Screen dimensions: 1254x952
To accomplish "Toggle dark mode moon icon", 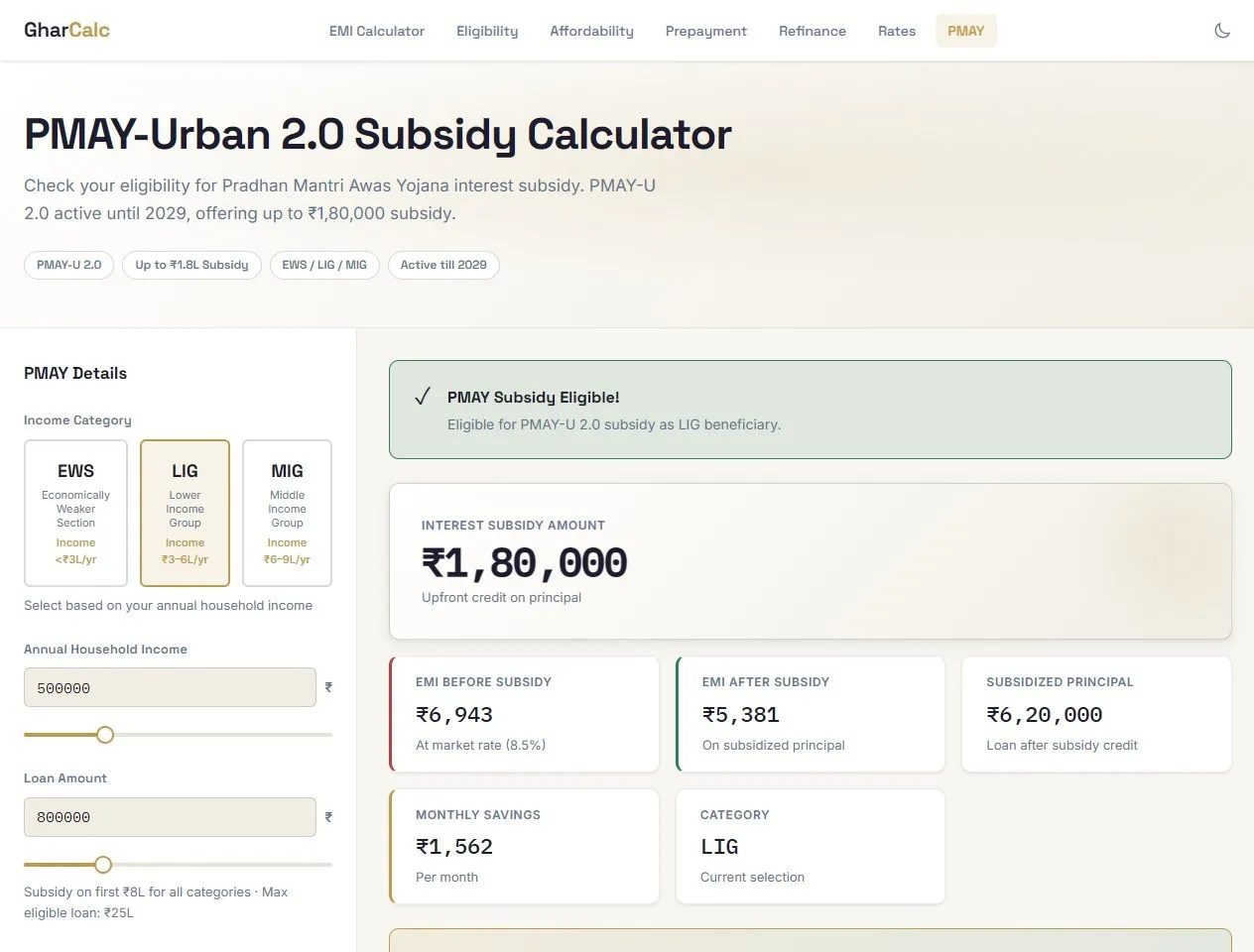I will (x=1222, y=31).
